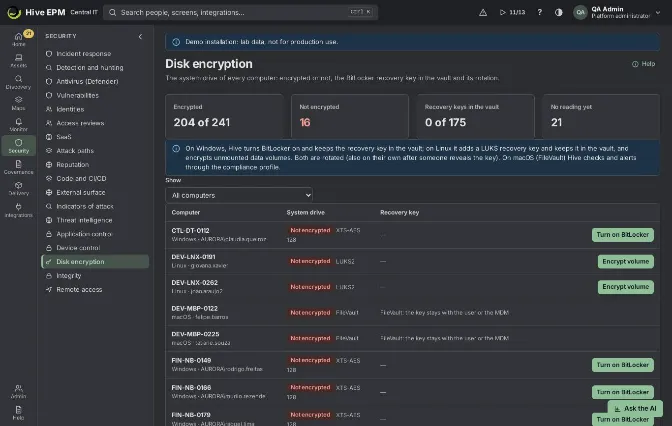
Task: Open the QA Admin account menu chevron
Action: (658, 12)
